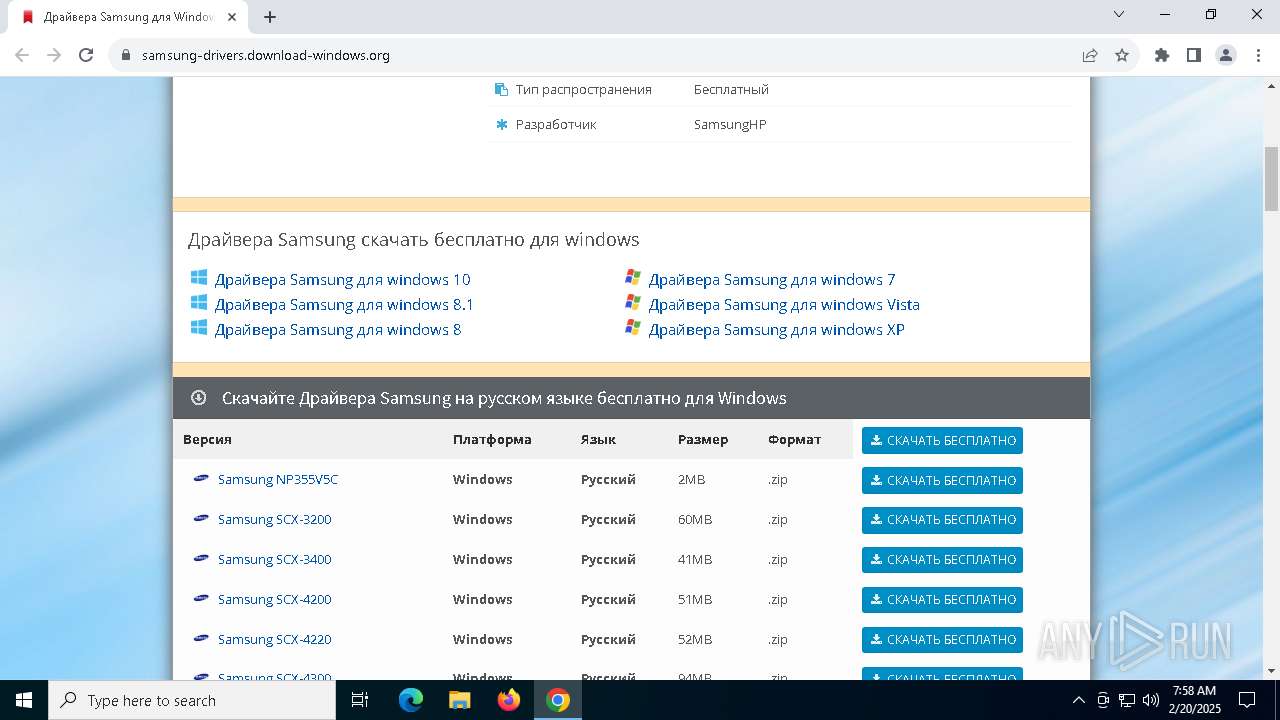Click the Samsung logo beside SCX-4200
Screen dimensions: 1280x720
pos(201,598)
